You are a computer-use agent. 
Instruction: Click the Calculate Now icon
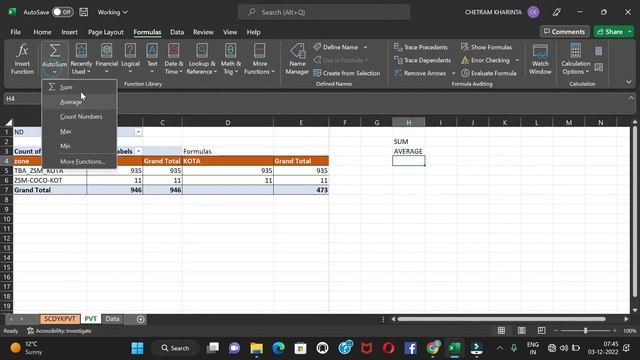point(598,51)
